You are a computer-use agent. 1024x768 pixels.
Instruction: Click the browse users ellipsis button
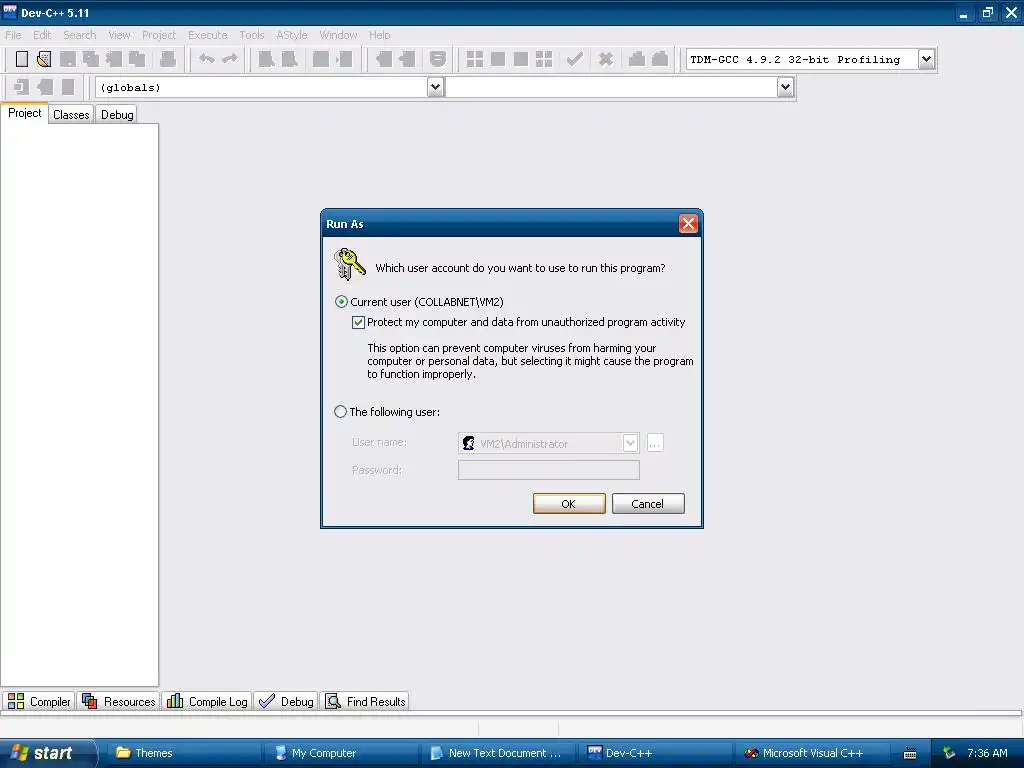click(x=655, y=443)
